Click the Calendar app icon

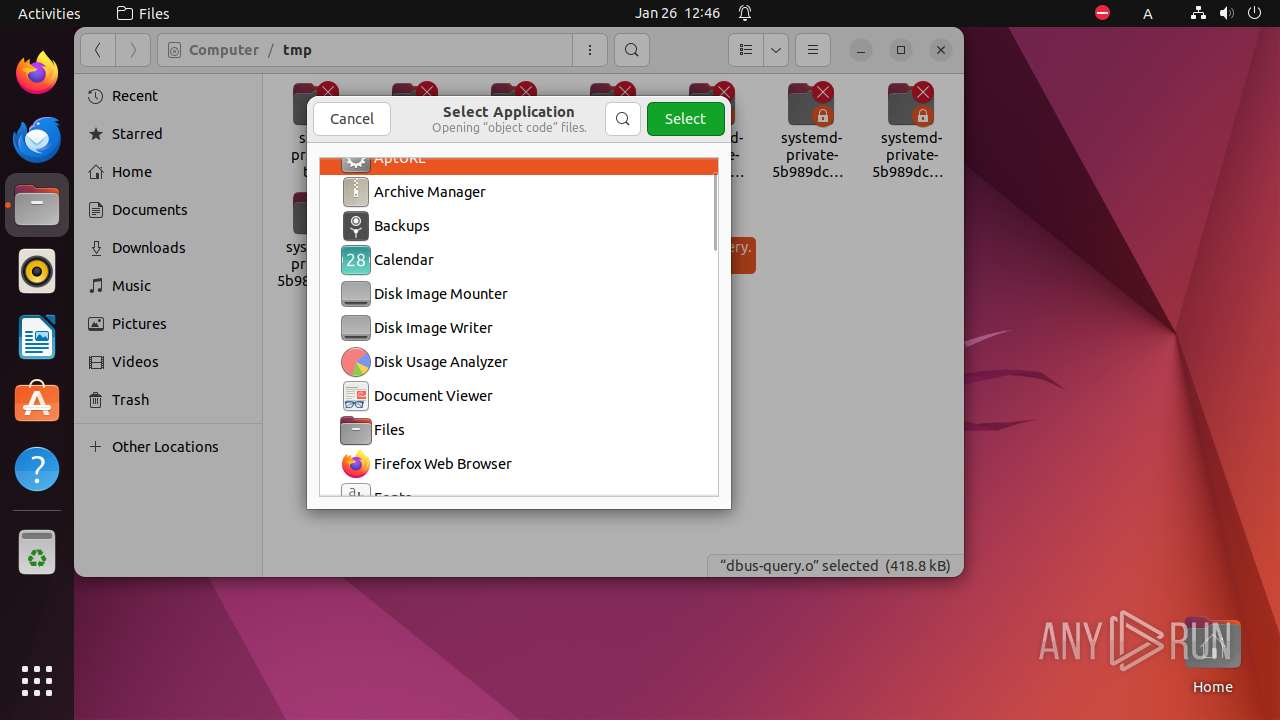[x=355, y=260]
